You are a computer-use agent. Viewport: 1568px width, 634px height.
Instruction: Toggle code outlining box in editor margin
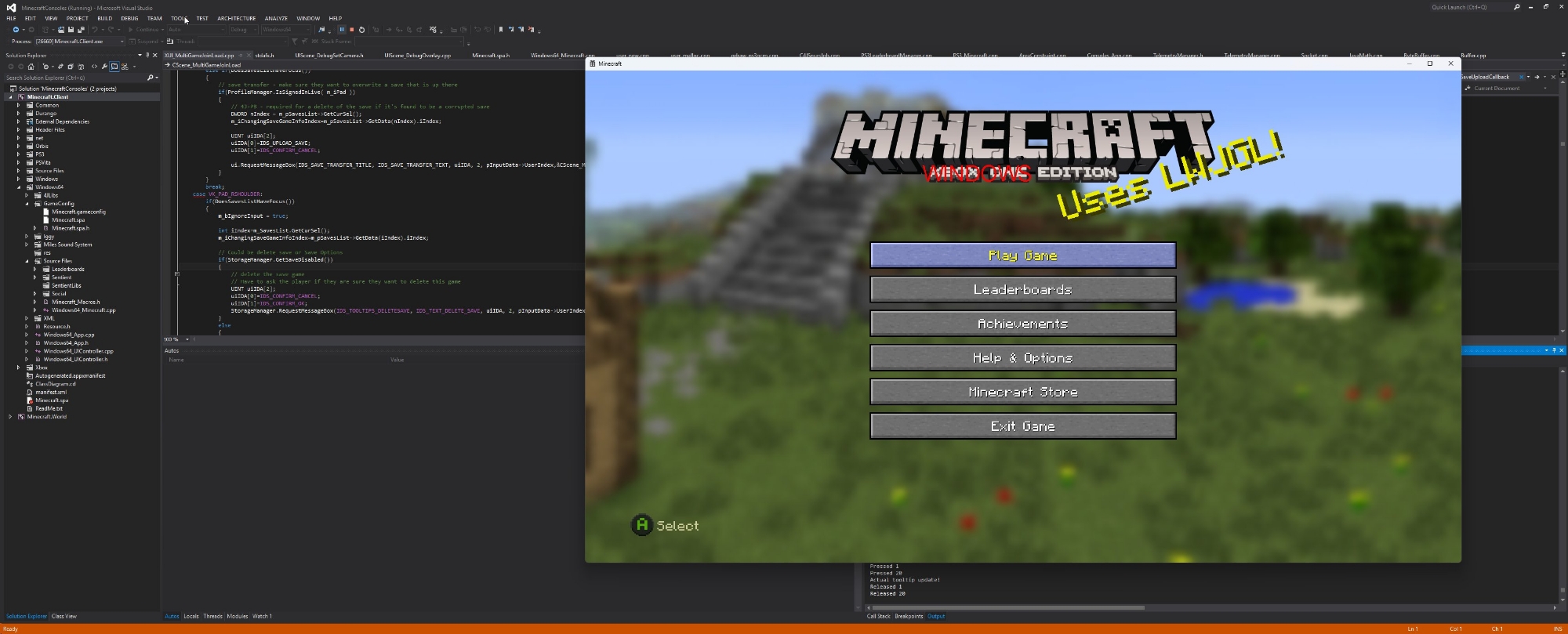(176, 274)
